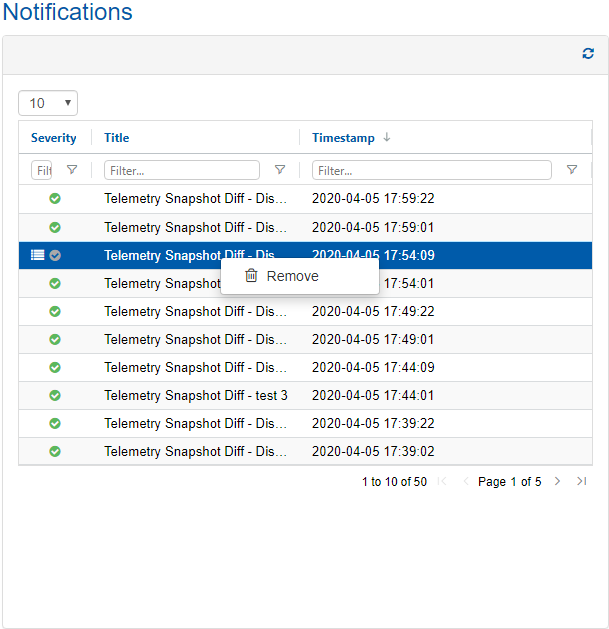This screenshot has width=609, height=629.
Task: Open the page size dropdown showing 10
Action: click(x=48, y=103)
